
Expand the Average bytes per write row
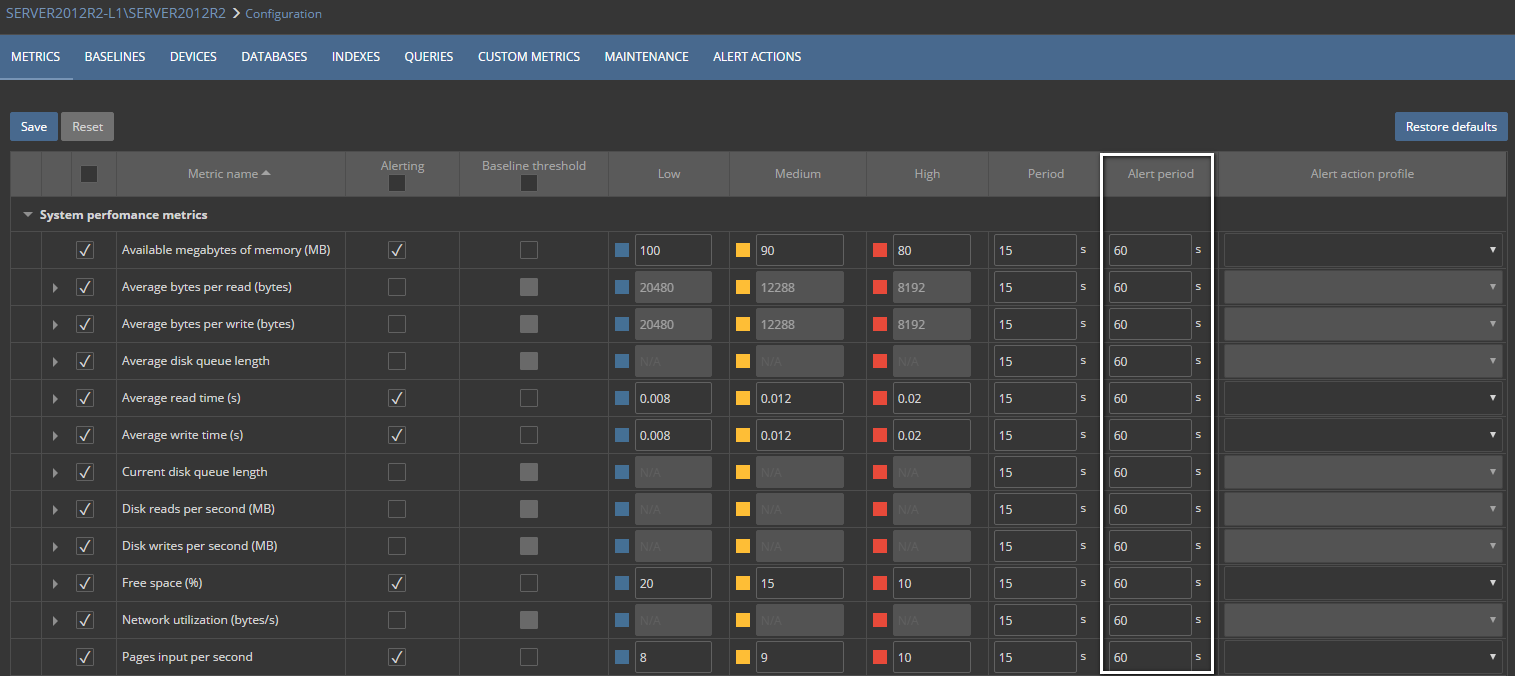[x=55, y=325]
